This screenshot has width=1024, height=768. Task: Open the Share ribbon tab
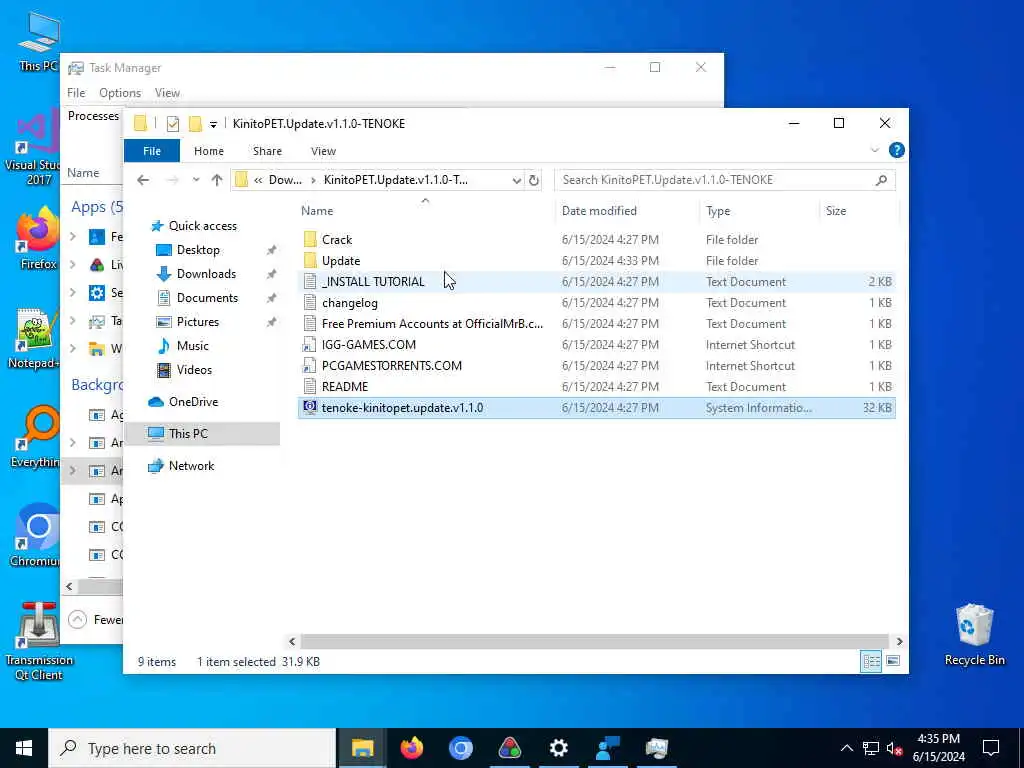coord(267,151)
